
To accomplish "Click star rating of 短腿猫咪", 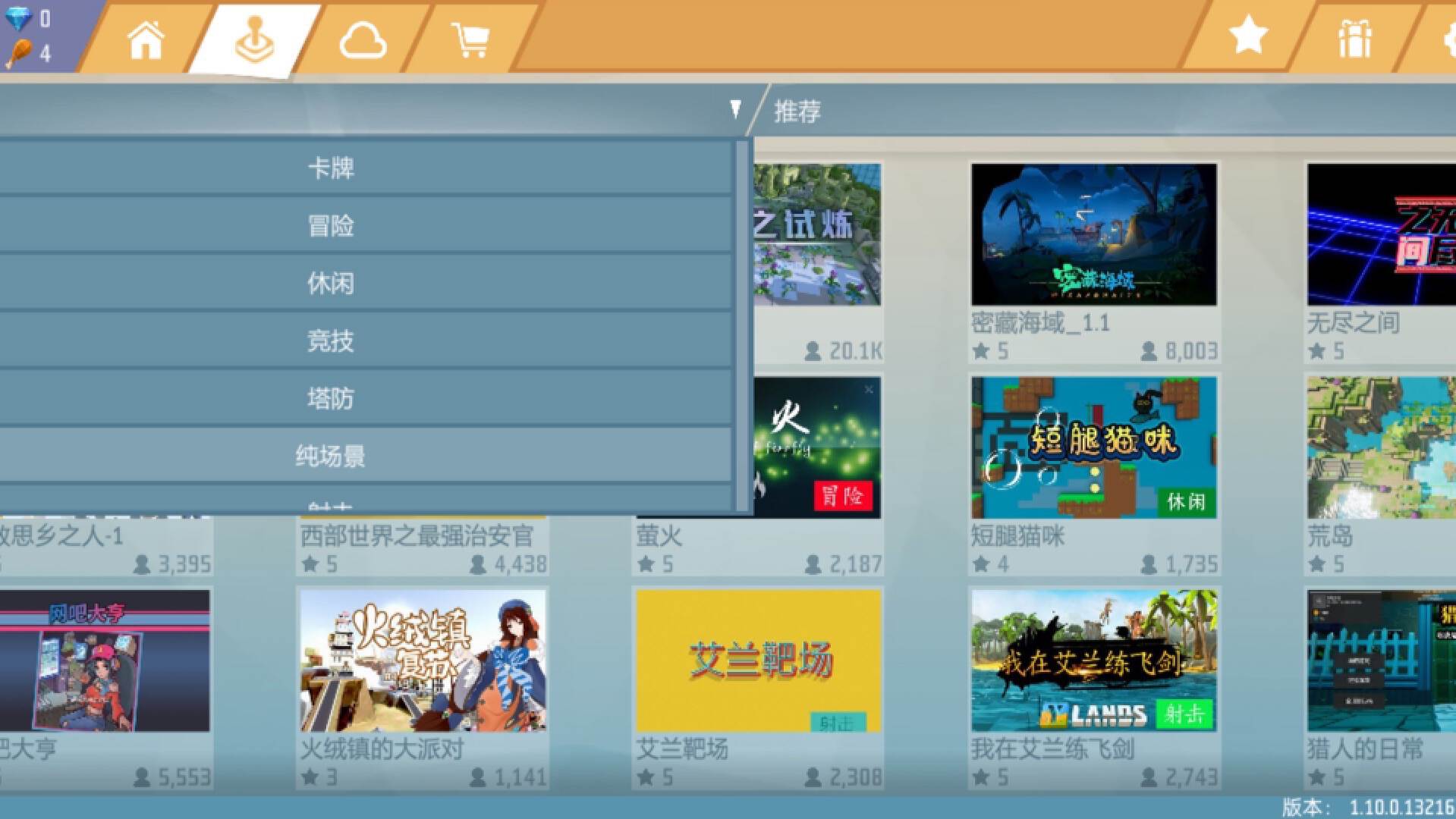I will [991, 564].
